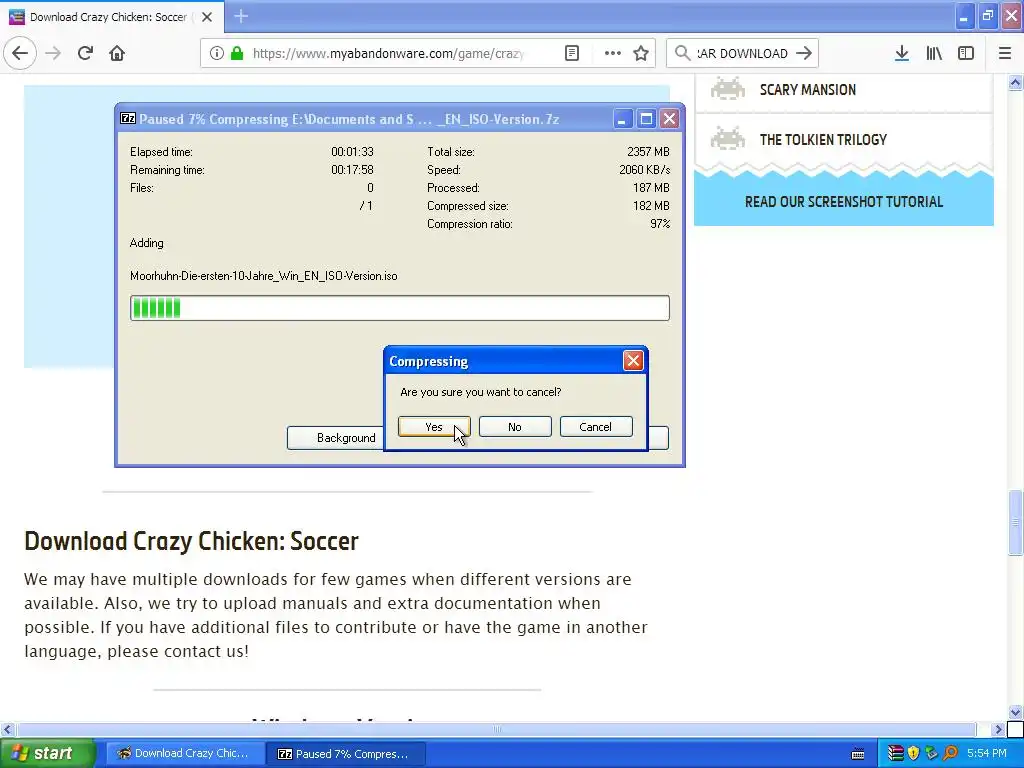Image resolution: width=1024 pixels, height=768 pixels.
Task: Click the green secure padlock icon
Action: pyautogui.click(x=237, y=53)
